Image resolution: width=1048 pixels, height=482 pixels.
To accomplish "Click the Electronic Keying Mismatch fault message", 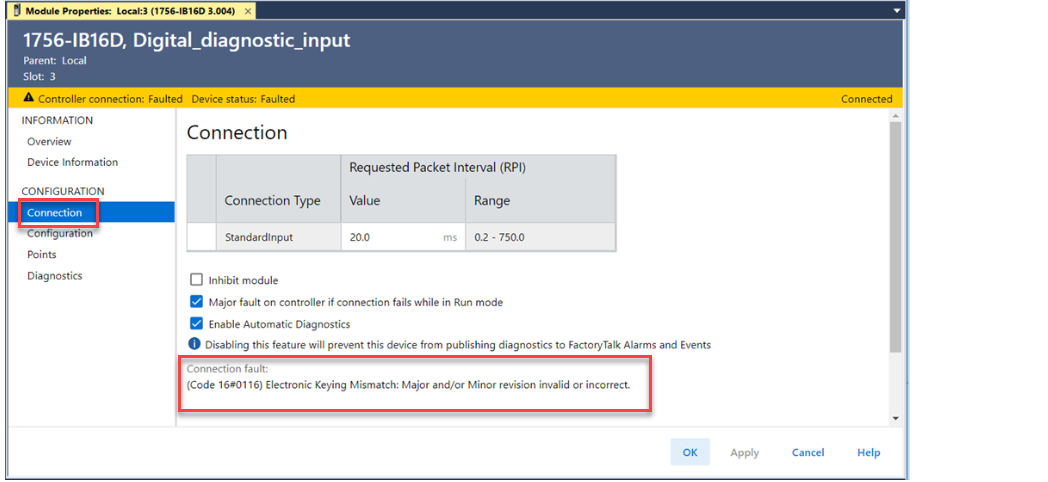I will pos(408,386).
